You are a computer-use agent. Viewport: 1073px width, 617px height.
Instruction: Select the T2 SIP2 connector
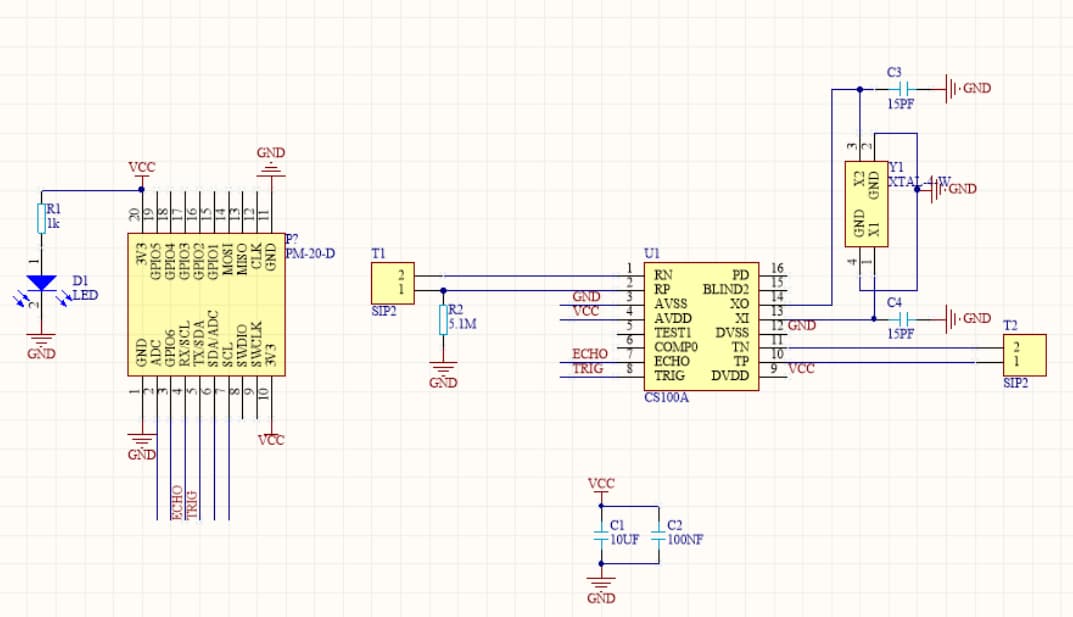click(x=1023, y=354)
